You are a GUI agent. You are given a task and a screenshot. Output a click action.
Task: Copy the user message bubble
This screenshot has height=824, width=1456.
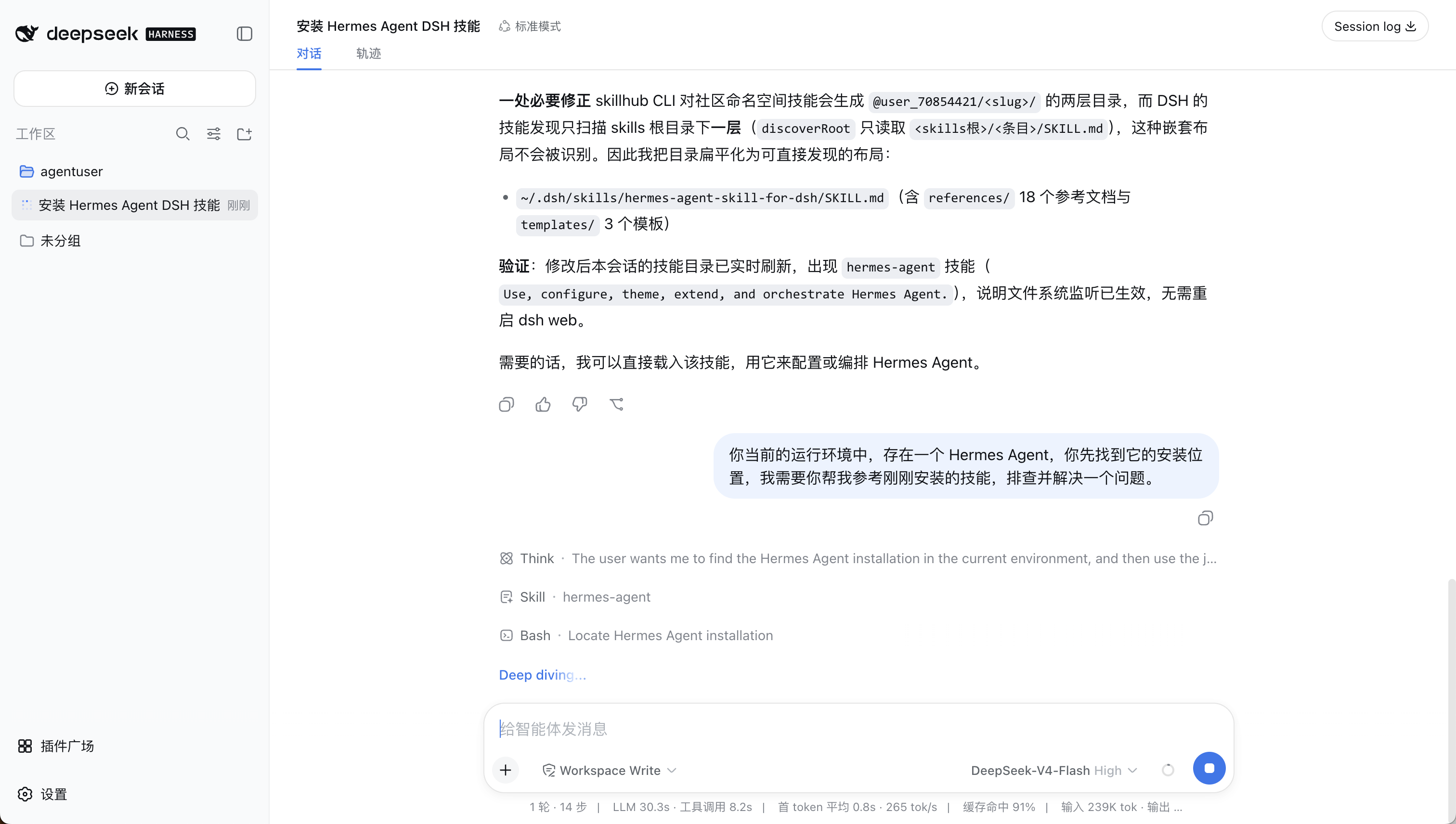pyautogui.click(x=1205, y=518)
